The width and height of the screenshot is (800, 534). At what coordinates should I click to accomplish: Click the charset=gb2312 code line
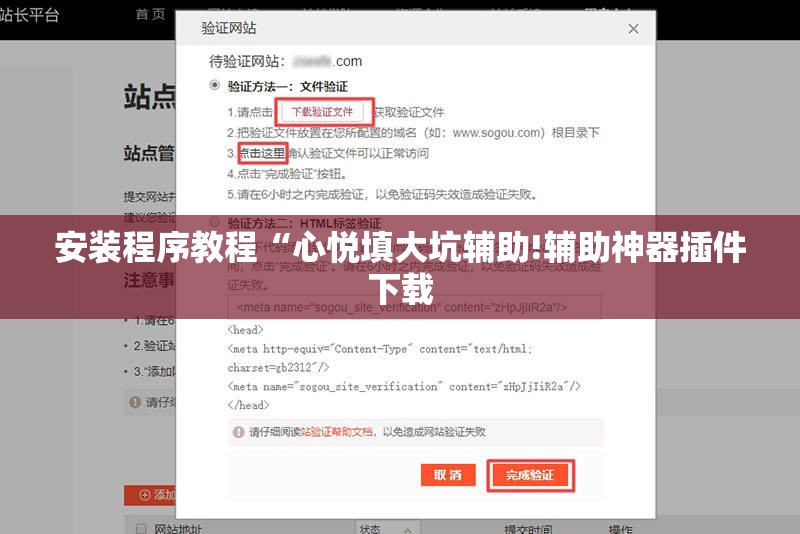278,367
